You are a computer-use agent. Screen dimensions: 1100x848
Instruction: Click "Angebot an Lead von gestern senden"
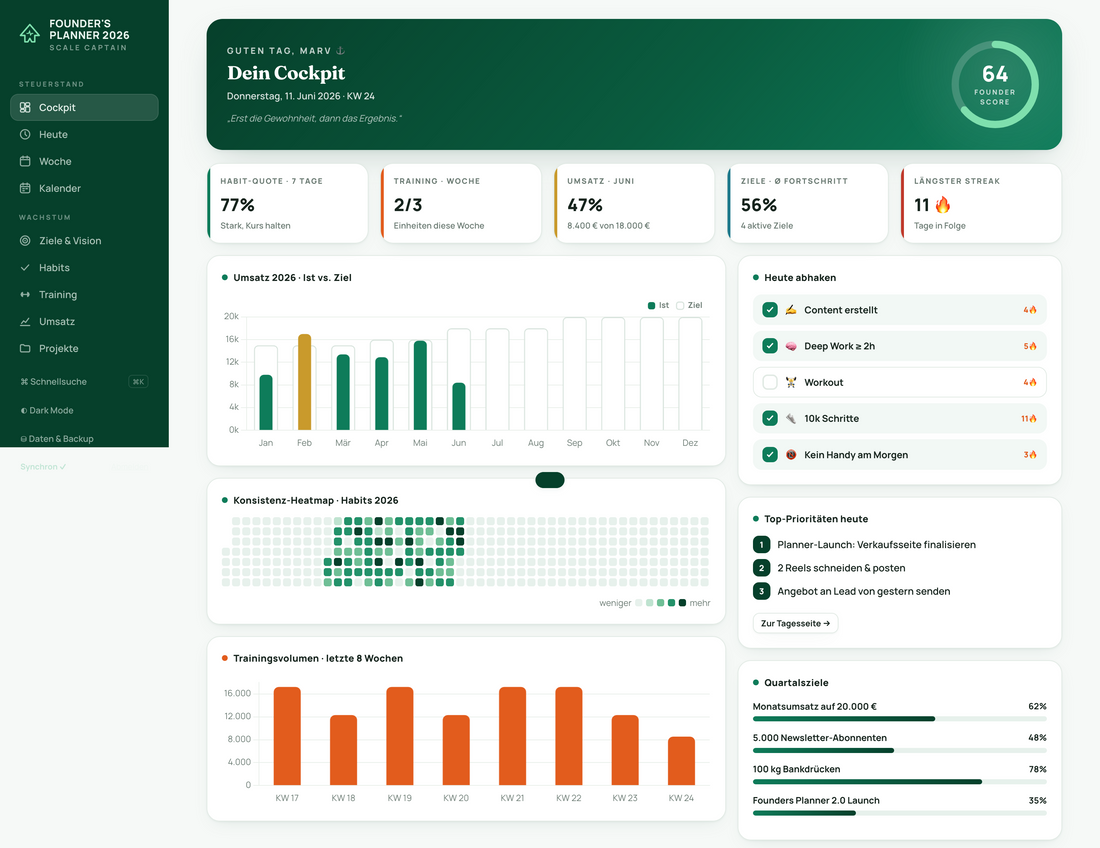pos(864,591)
